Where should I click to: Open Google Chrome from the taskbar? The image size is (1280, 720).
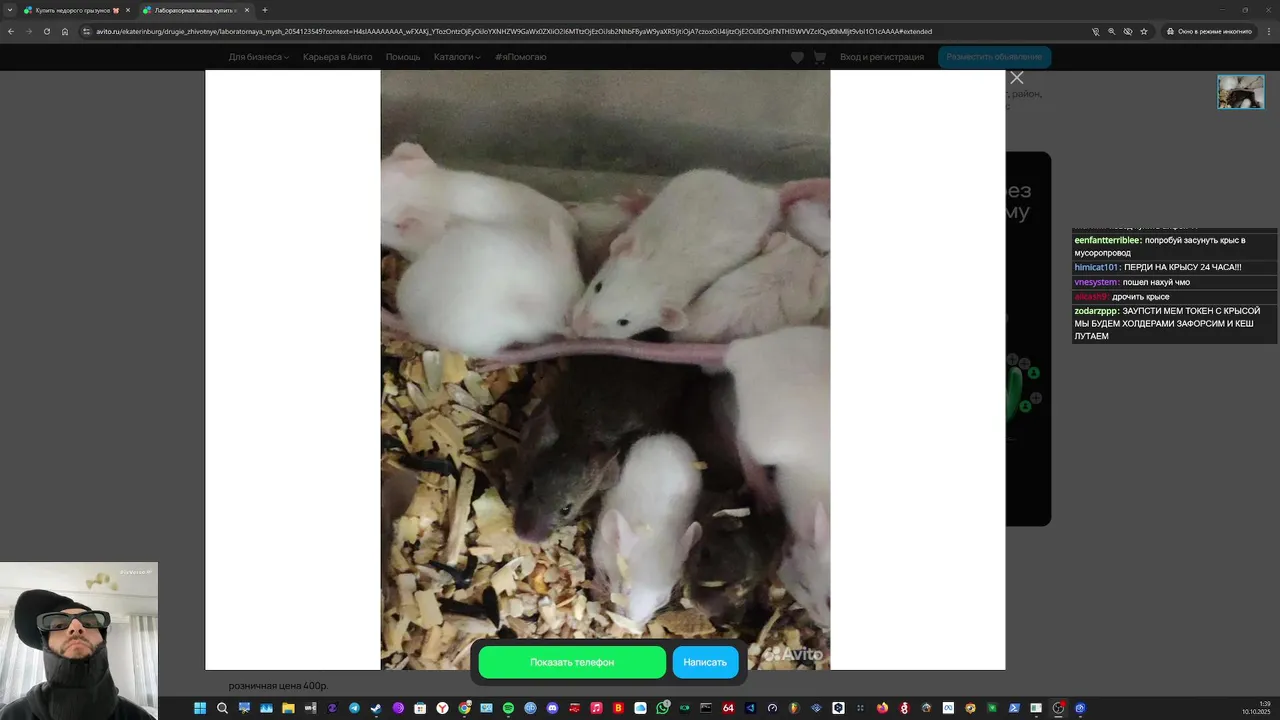[464, 708]
